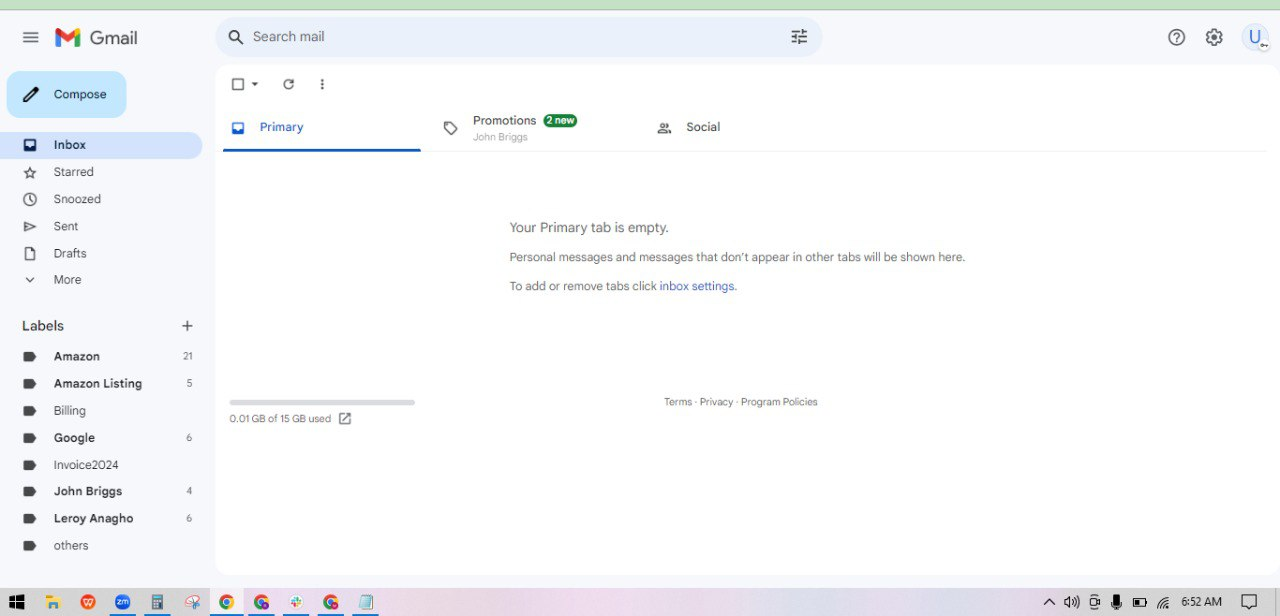Open the main menu hamburger icon
The width and height of the screenshot is (1280, 616).
(31, 37)
